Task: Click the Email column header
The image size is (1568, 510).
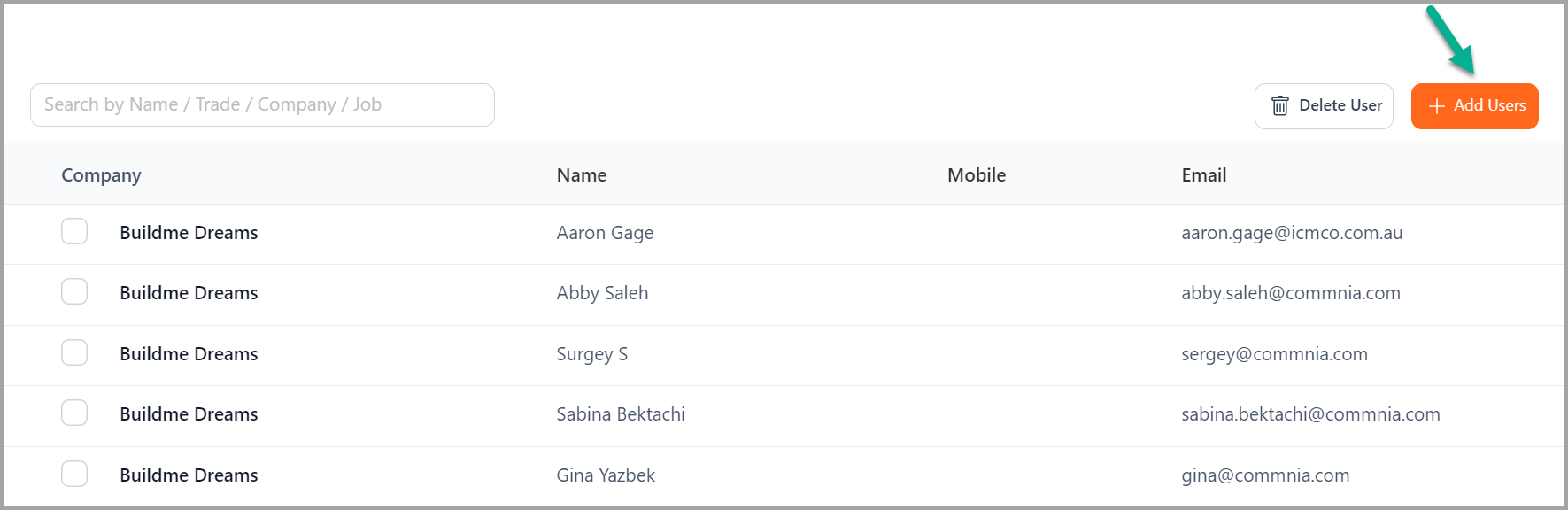Action: click(1204, 175)
